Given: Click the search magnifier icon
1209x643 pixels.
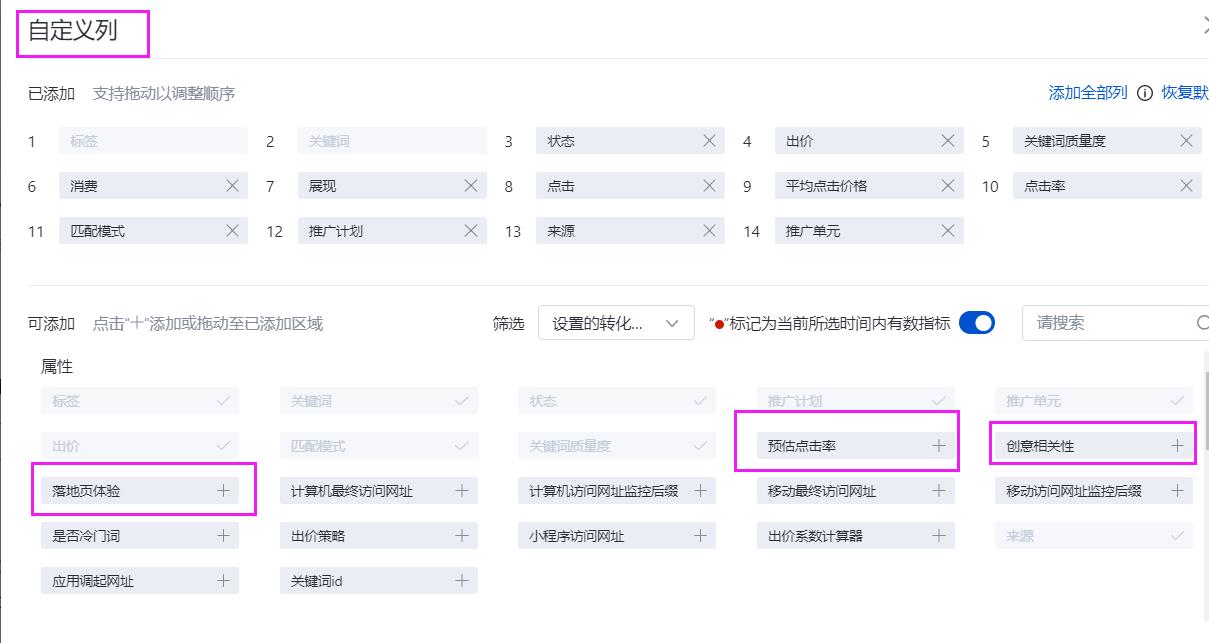Looking at the screenshot, I should (1202, 323).
